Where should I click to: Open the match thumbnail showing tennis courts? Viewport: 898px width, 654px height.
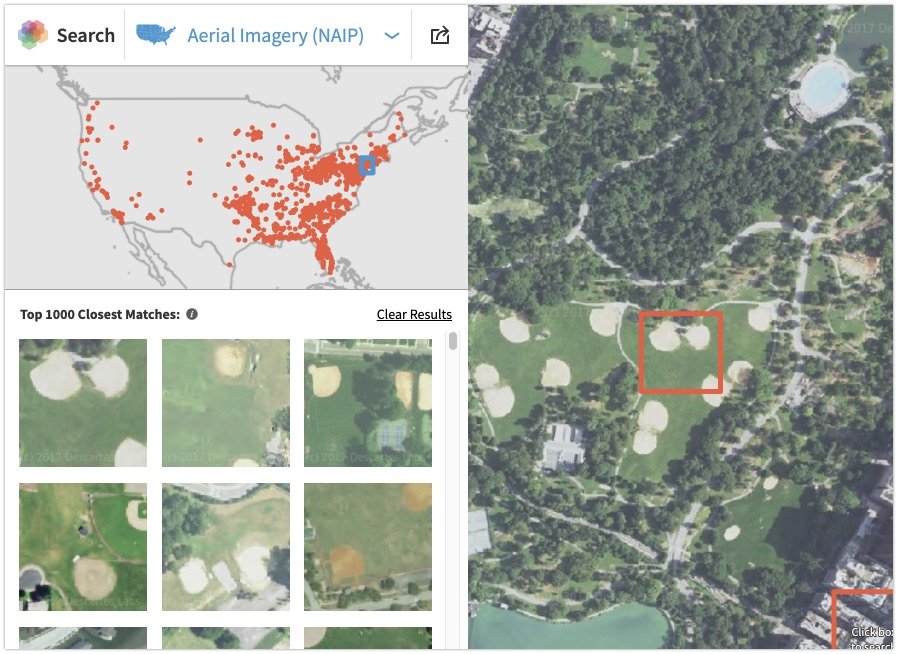click(368, 403)
